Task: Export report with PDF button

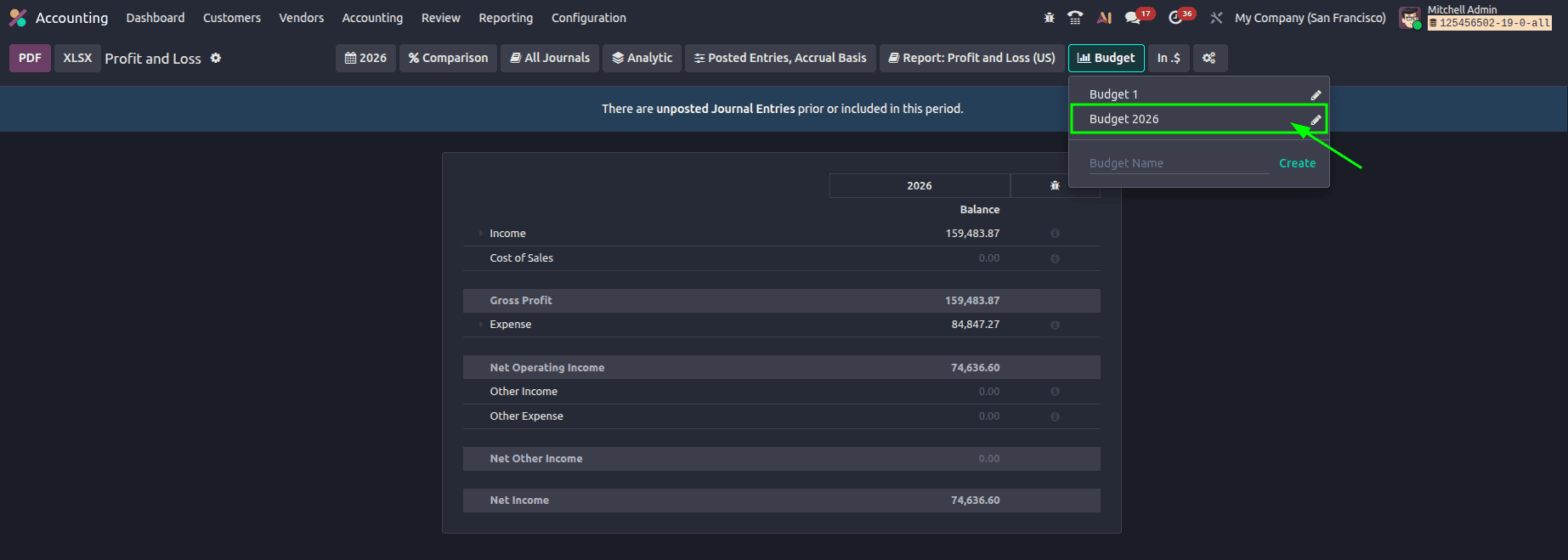Action: click(30, 58)
